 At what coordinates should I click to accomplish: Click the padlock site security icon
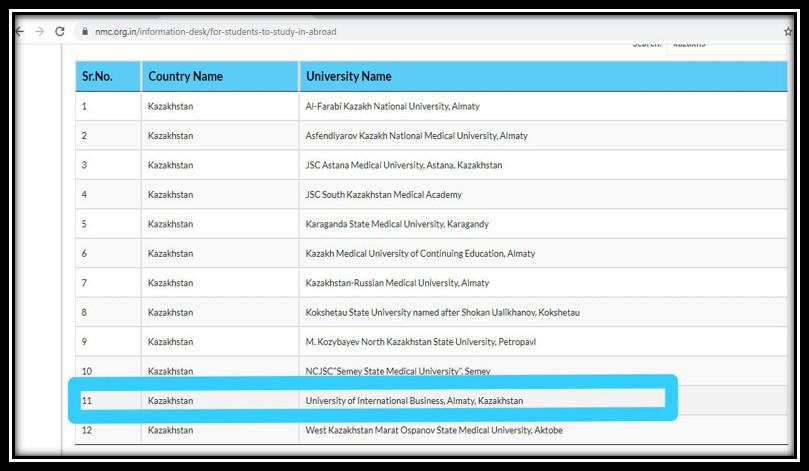pos(84,32)
